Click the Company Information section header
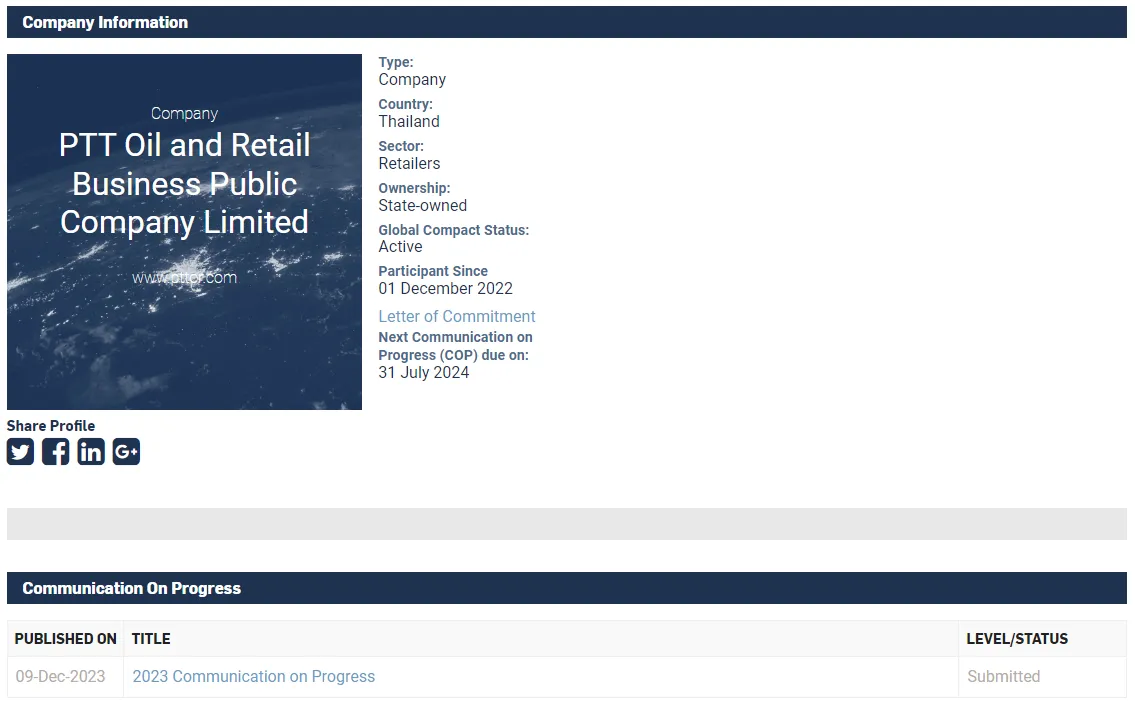This screenshot has width=1135, height=707. coord(105,22)
